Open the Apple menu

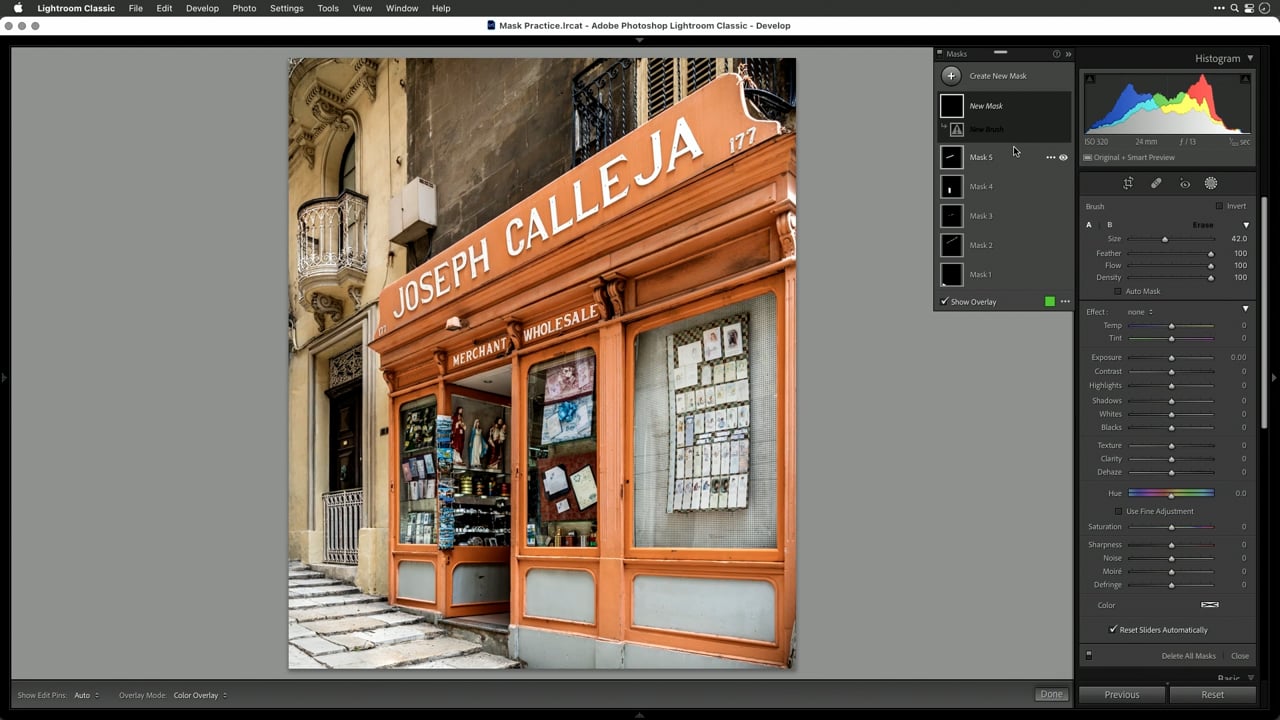[x=18, y=8]
